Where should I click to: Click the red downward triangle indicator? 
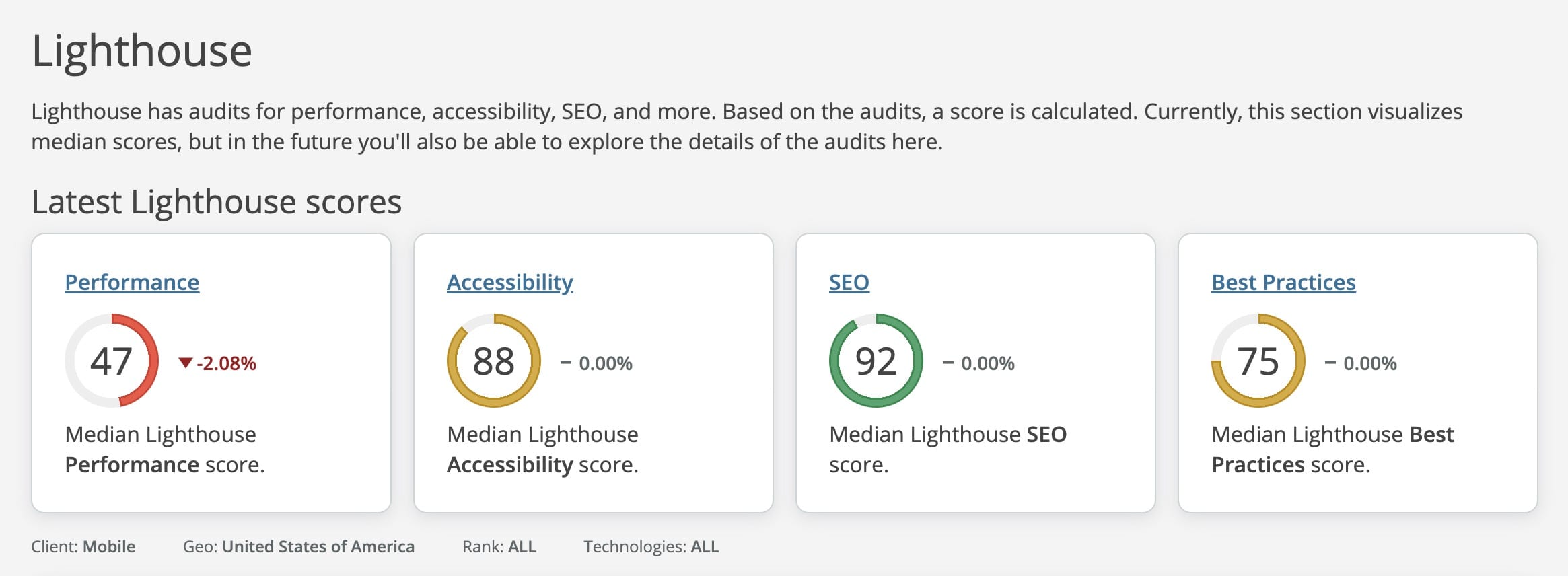186,362
